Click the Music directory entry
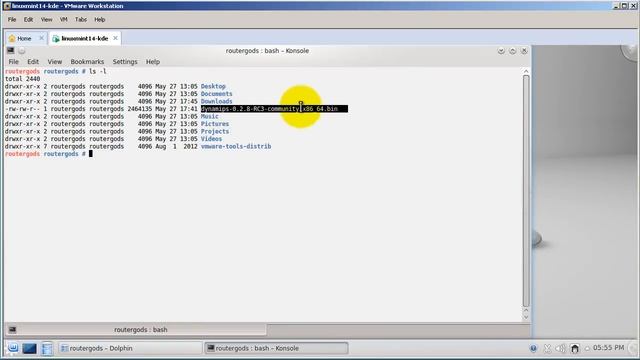This screenshot has width=640, height=360. pos(209,116)
